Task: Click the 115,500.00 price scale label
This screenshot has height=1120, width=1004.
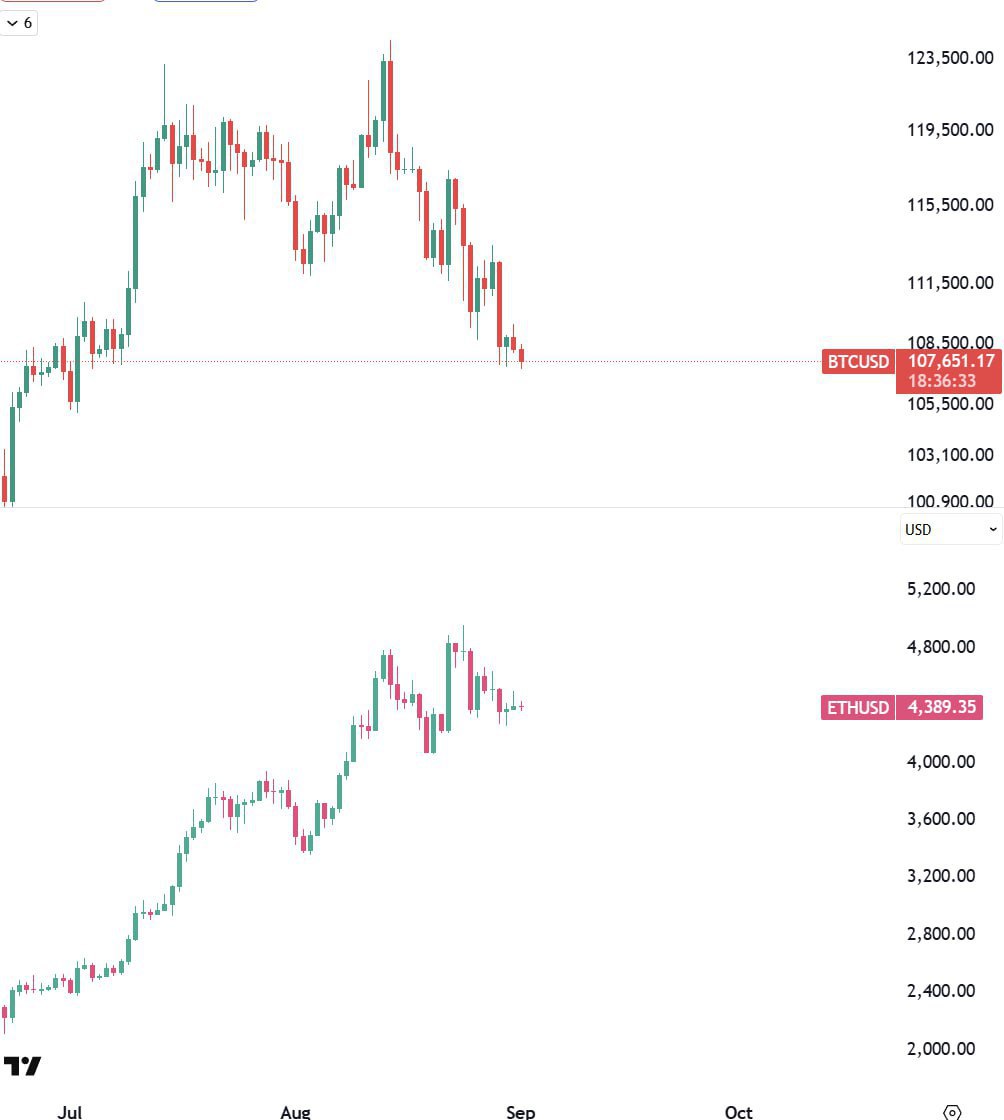Action: pos(950,205)
